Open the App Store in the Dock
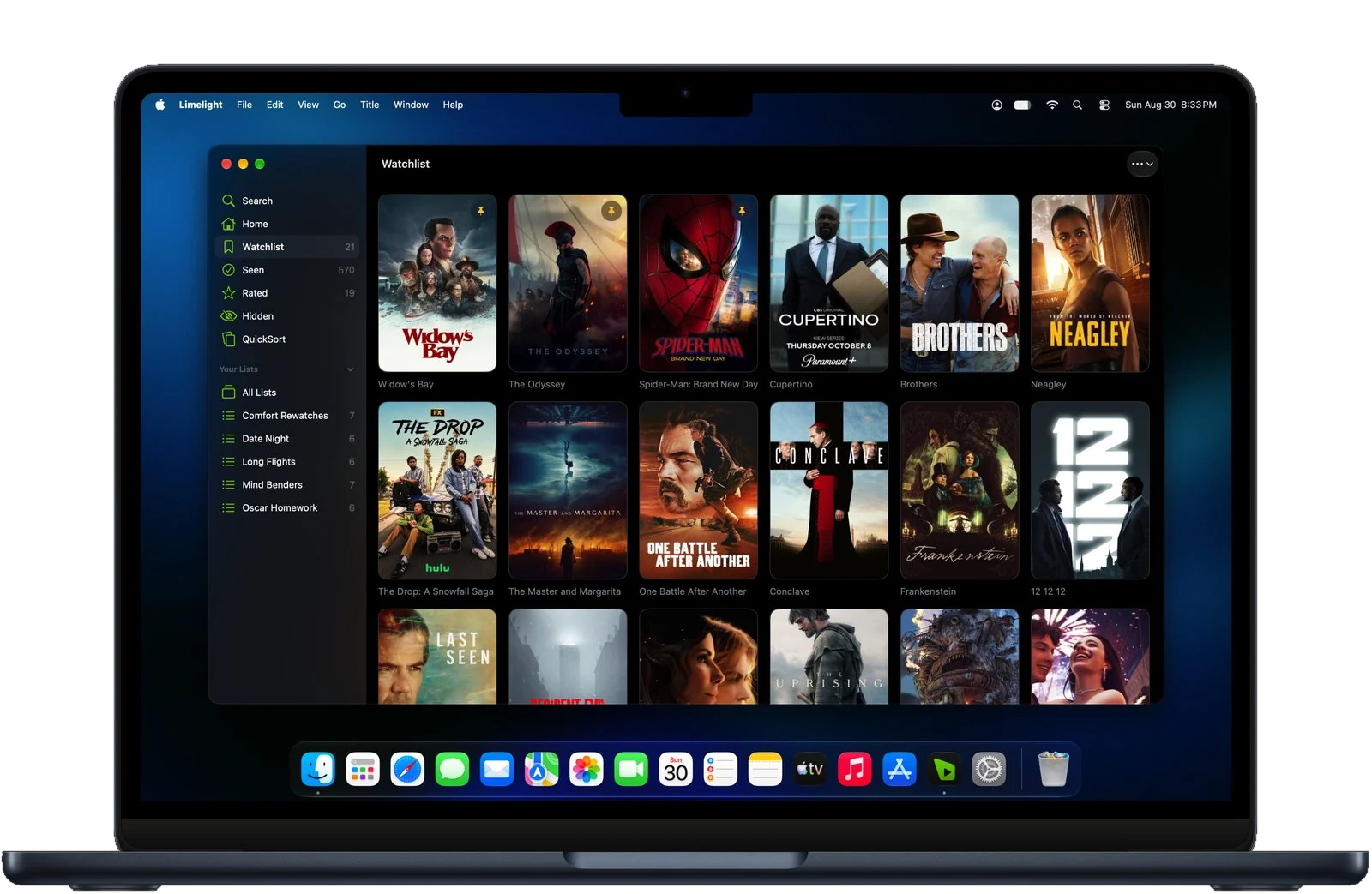 tap(900, 769)
